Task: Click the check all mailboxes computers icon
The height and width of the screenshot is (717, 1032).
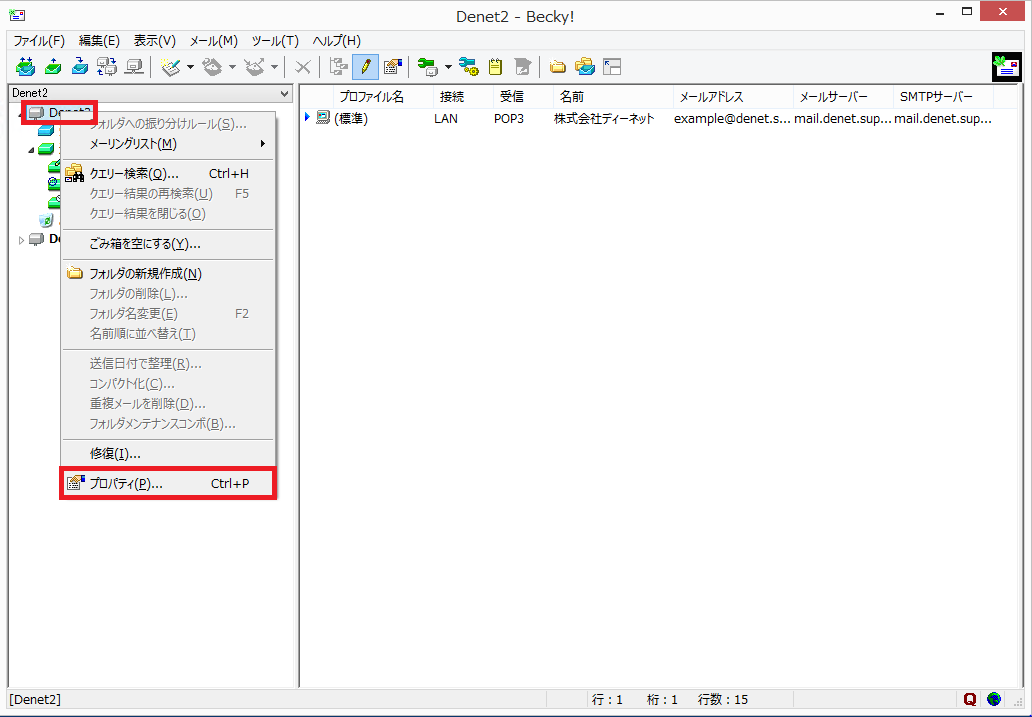Action: pyautogui.click(x=107, y=66)
